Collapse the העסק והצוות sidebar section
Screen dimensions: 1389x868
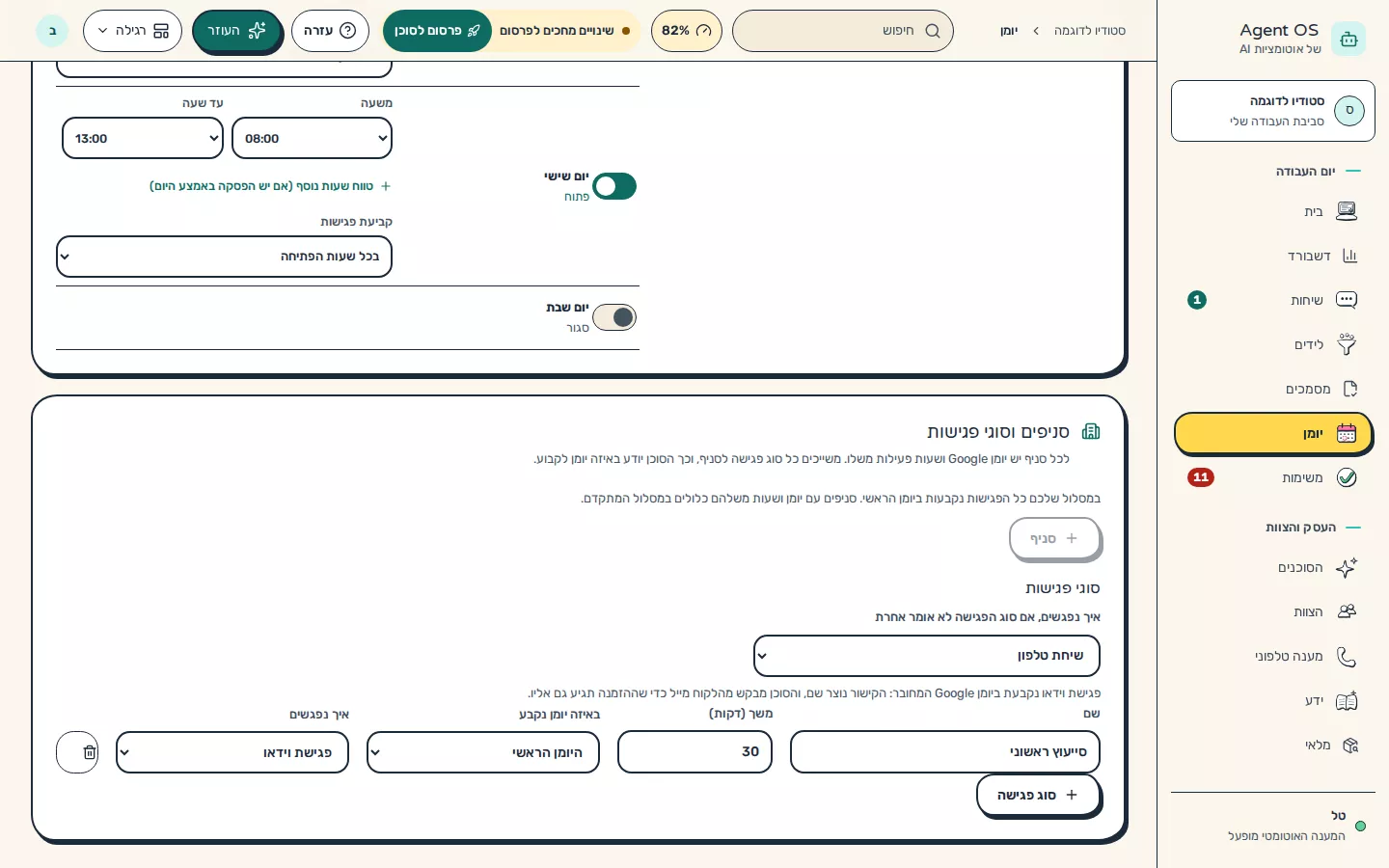pos(1313,528)
